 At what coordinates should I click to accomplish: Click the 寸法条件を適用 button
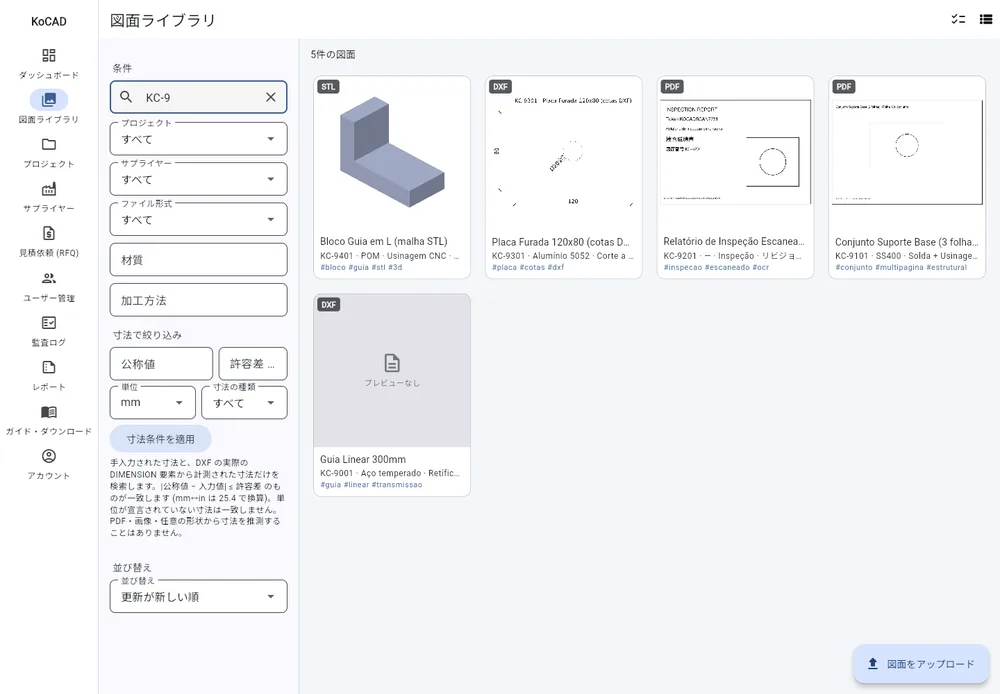tap(160, 439)
